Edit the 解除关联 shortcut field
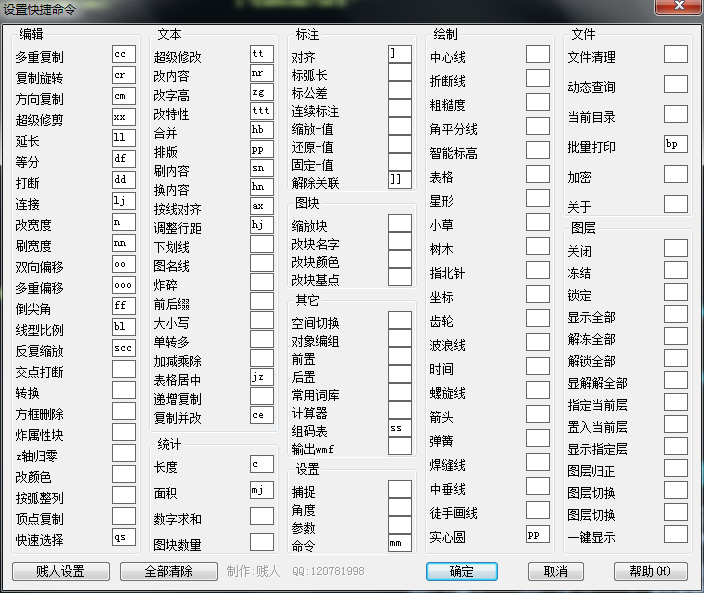This screenshot has height=593, width=704. coord(400,180)
